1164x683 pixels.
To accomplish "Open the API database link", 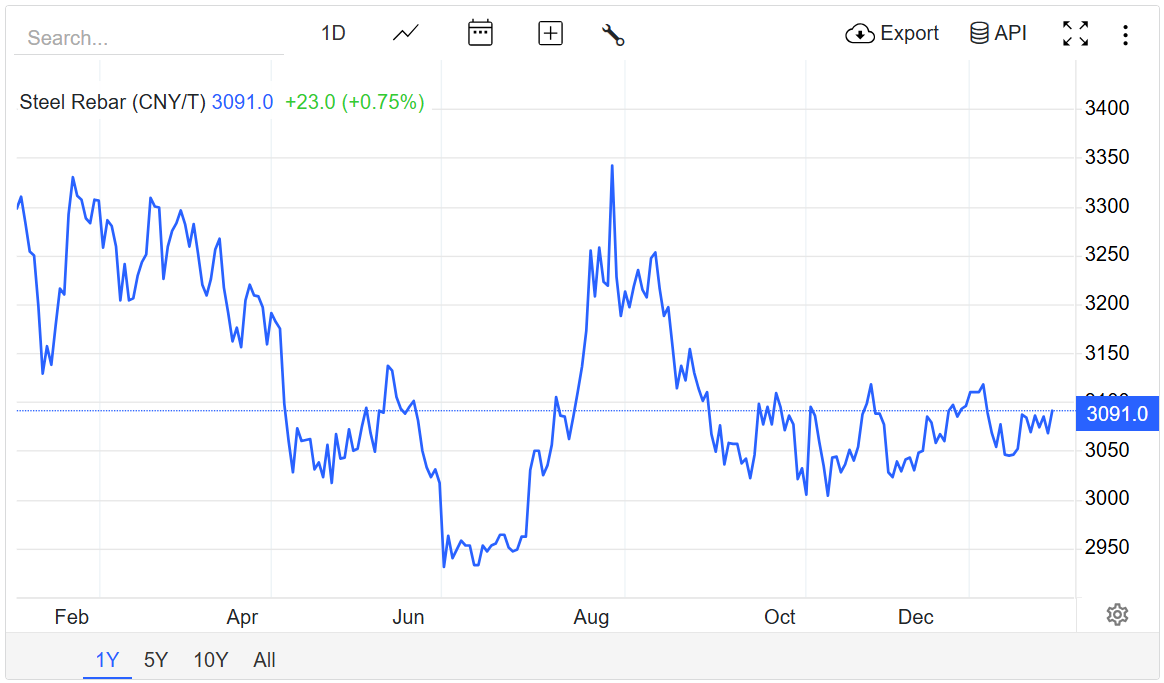I will coord(998,34).
